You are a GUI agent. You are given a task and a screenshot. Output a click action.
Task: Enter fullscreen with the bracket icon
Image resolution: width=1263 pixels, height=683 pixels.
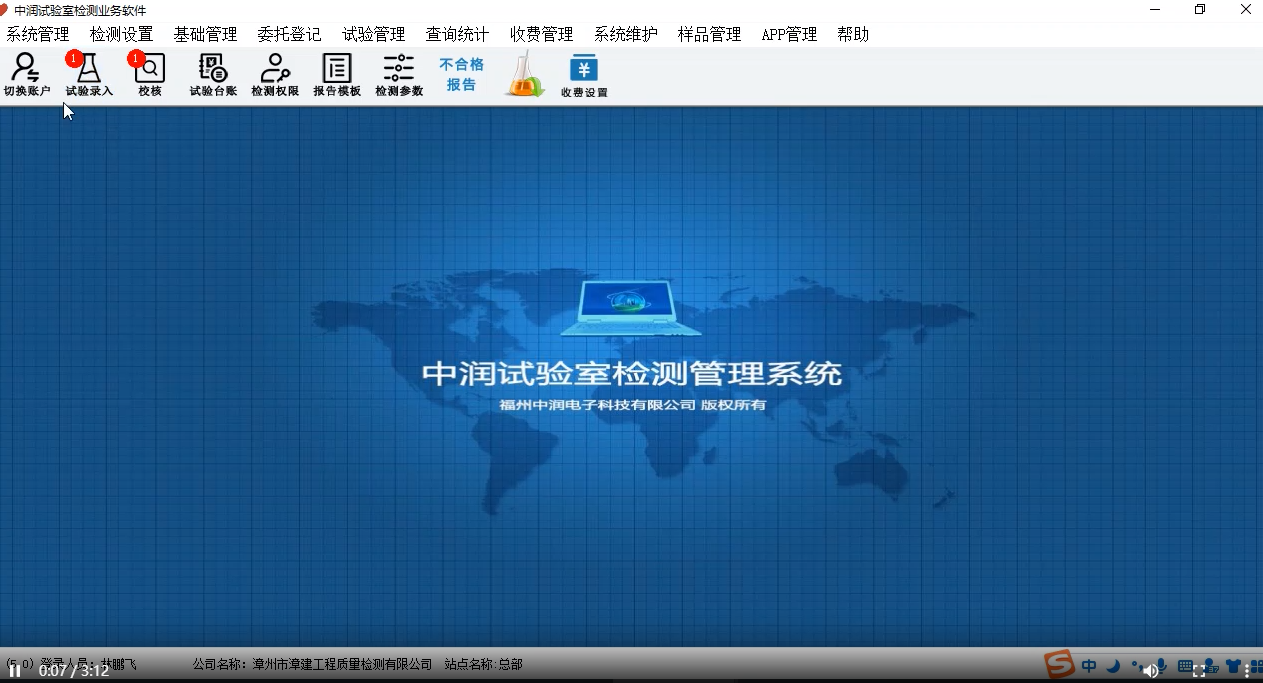click(1199, 671)
